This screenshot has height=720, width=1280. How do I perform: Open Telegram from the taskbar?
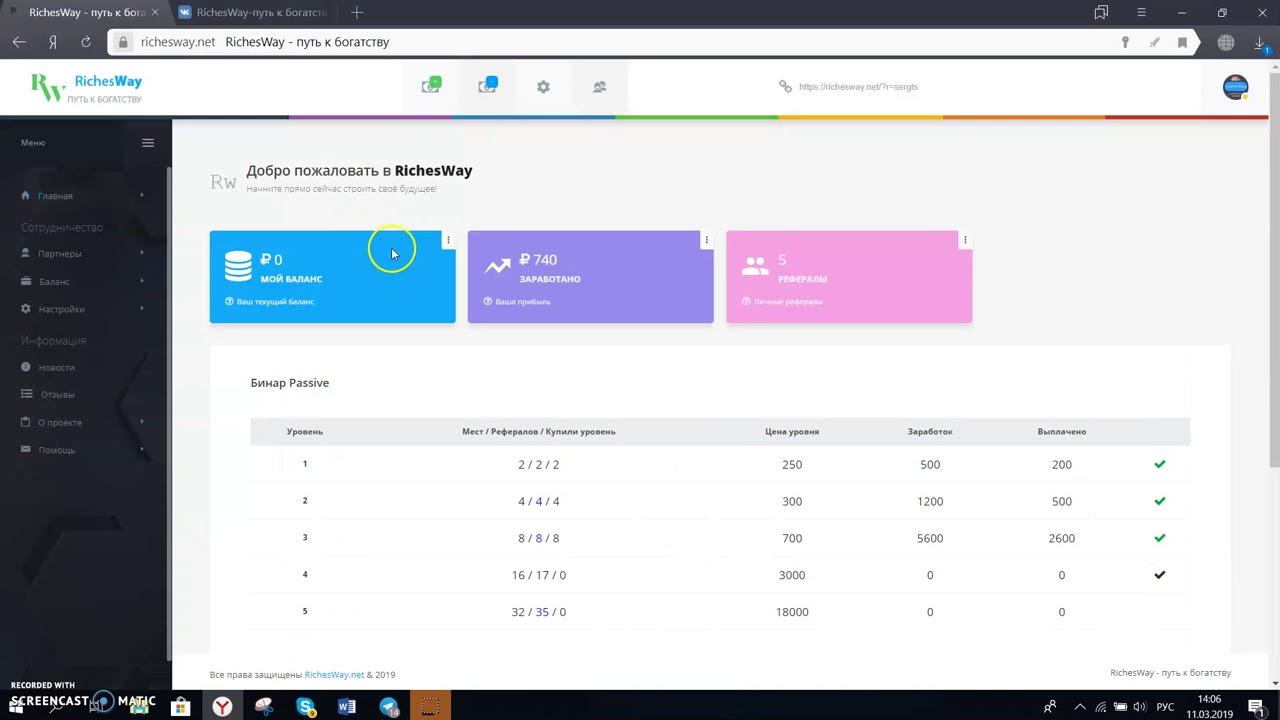(389, 706)
